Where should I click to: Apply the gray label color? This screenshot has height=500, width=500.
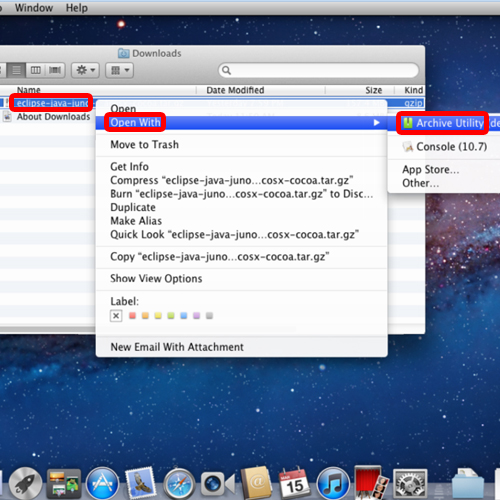point(209,315)
